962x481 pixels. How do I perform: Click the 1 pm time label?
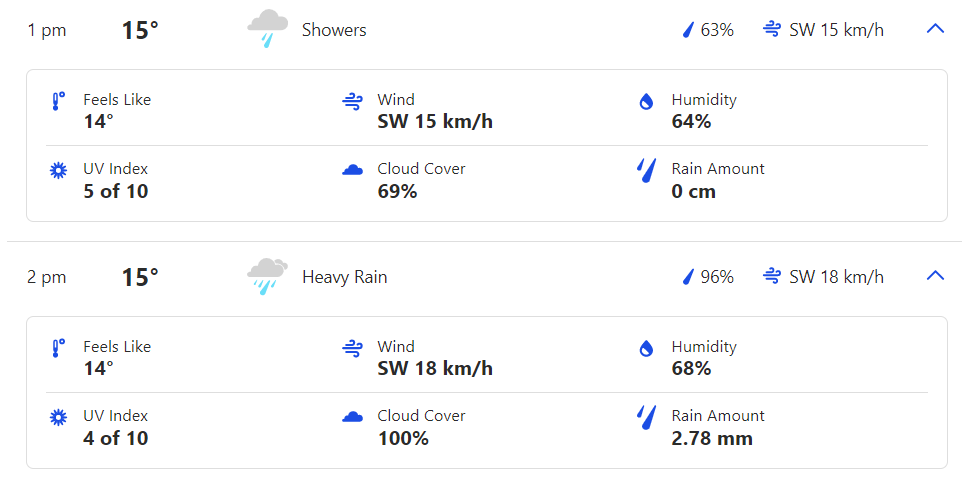pos(47,30)
